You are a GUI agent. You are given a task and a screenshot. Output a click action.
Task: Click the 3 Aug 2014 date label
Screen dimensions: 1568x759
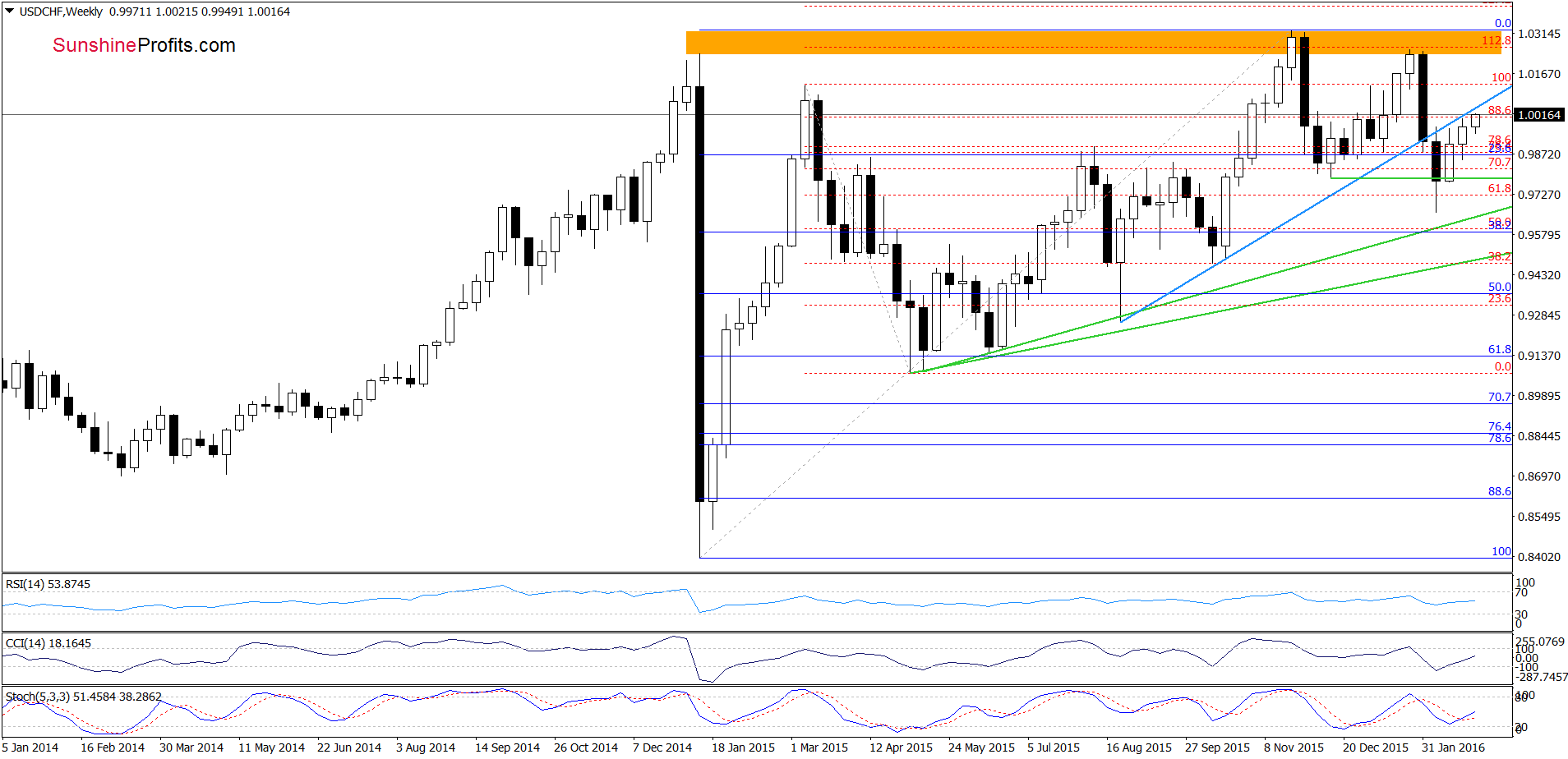coord(426,747)
